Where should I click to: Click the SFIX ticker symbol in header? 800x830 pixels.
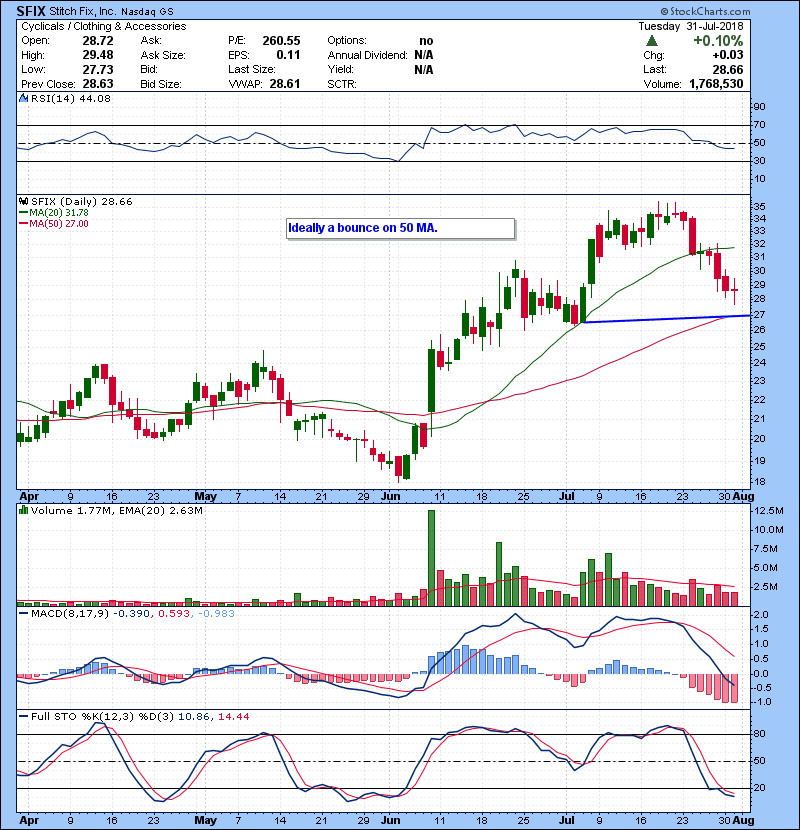pos(31,11)
